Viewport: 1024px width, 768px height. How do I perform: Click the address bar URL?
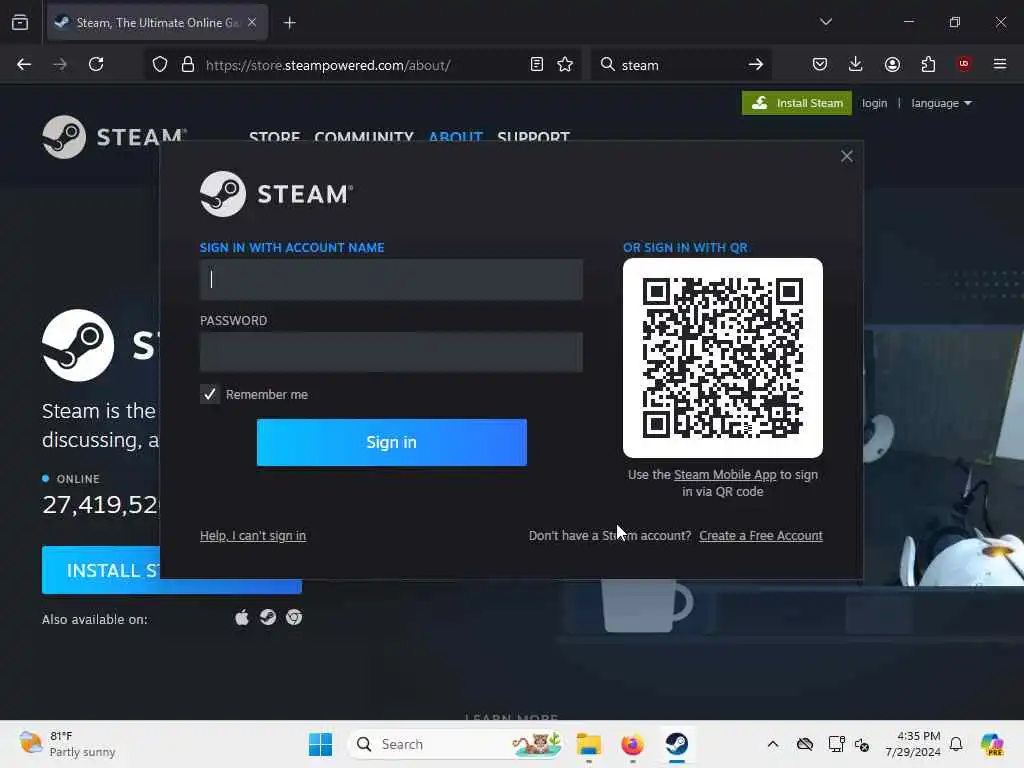[328, 65]
